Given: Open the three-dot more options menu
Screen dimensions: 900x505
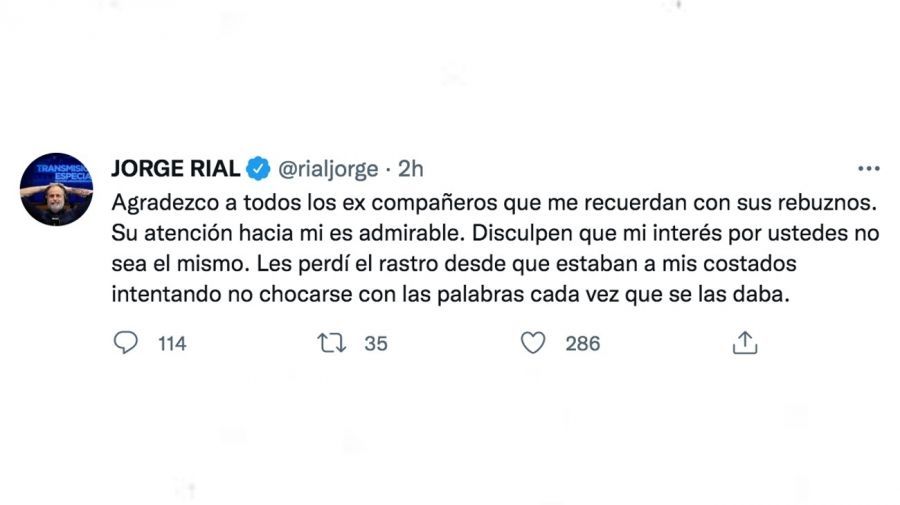Looking at the screenshot, I should click(868, 168).
